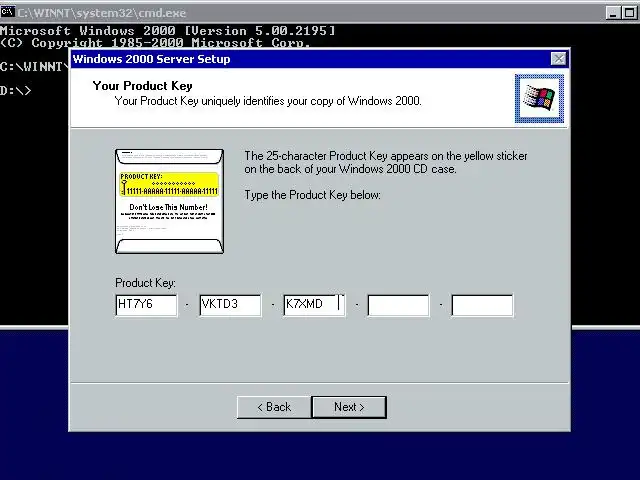Close the Windows 2000 Server Setup dialog
Screen dimensions: 640x480
point(558,59)
